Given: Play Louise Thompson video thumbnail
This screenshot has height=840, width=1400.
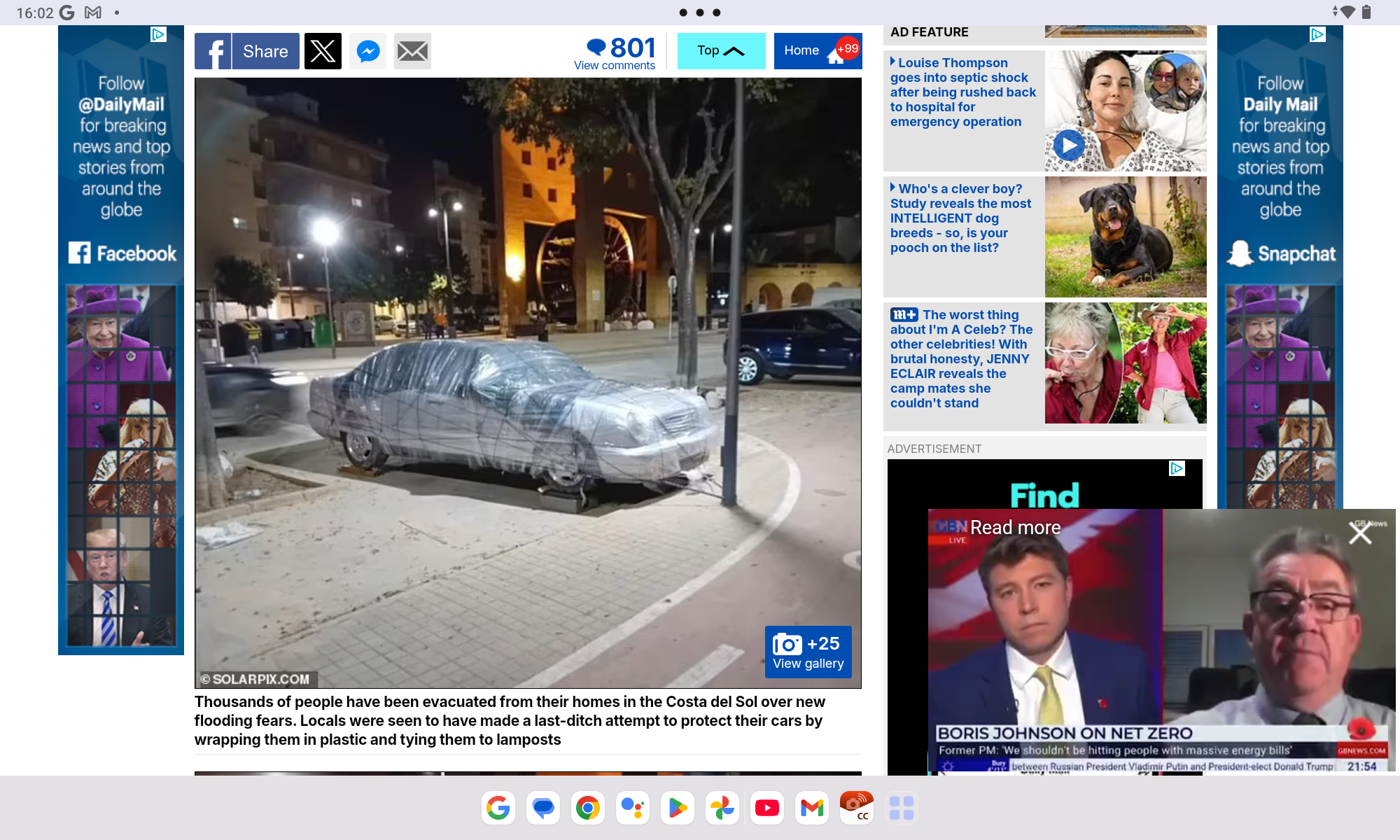Looking at the screenshot, I should [x=1069, y=146].
